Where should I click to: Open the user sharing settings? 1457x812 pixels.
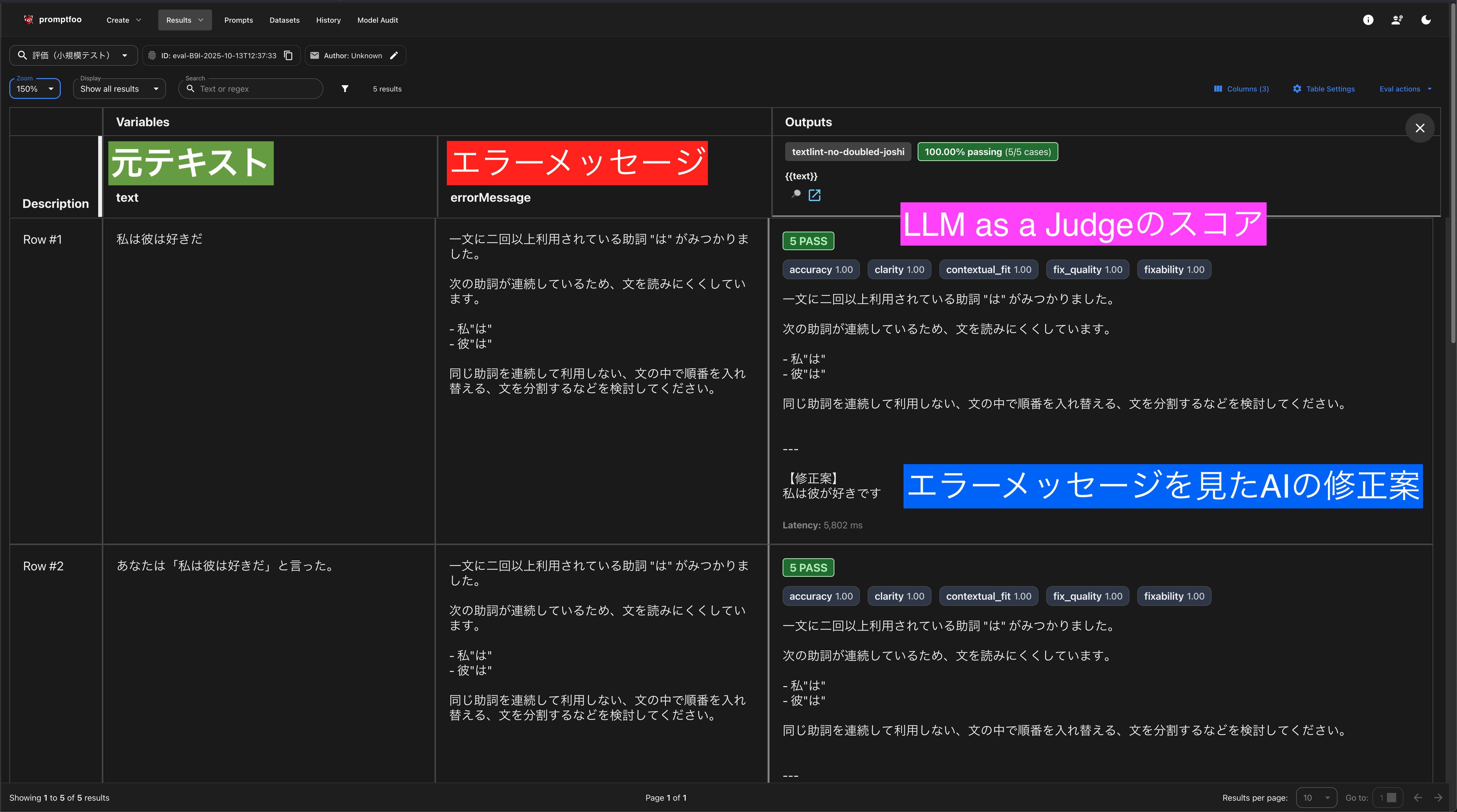[1396, 20]
